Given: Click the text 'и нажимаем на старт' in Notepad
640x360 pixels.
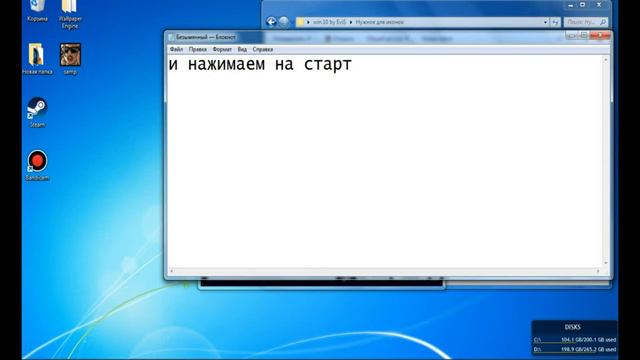Looking at the screenshot, I should (x=260, y=64).
